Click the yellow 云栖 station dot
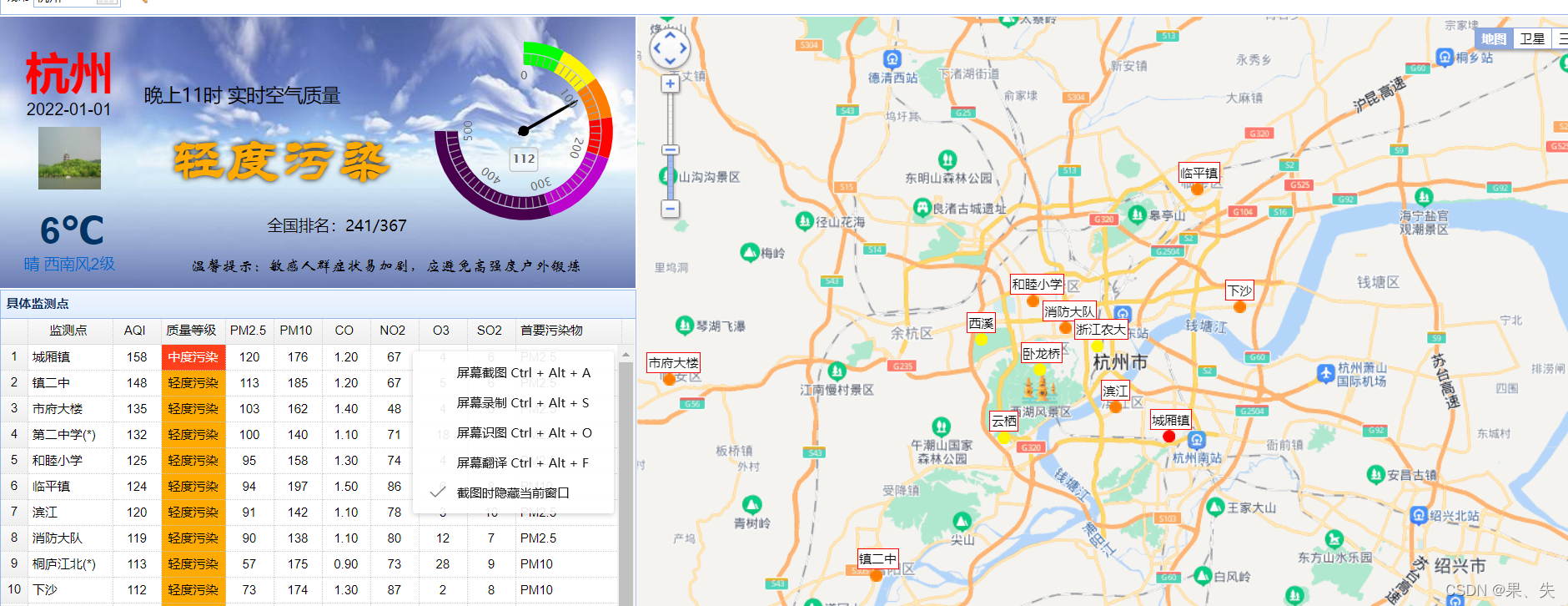 [x=1004, y=437]
